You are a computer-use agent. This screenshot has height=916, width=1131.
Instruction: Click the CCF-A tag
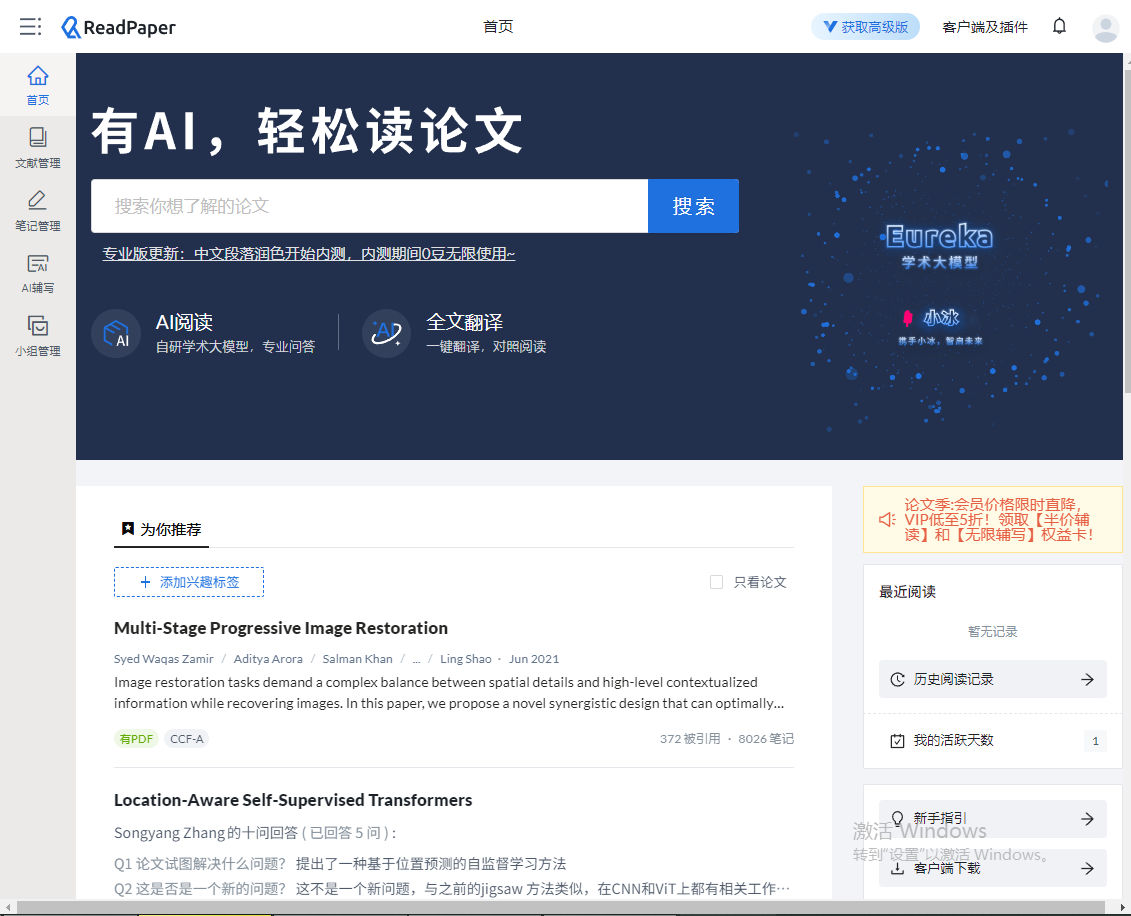tap(187, 739)
